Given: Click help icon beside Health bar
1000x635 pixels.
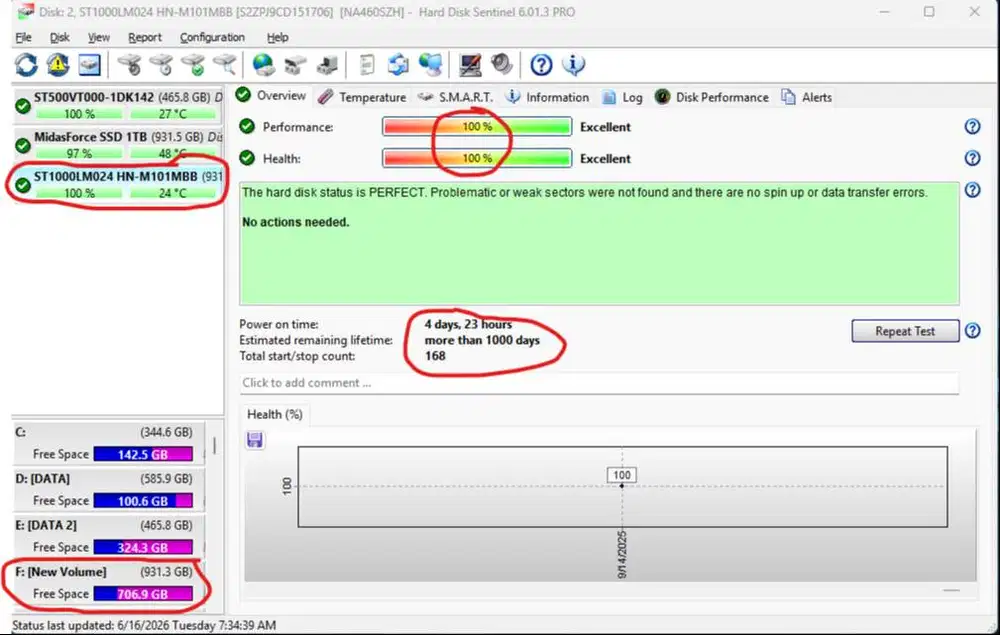Looking at the screenshot, I should (x=972, y=158).
